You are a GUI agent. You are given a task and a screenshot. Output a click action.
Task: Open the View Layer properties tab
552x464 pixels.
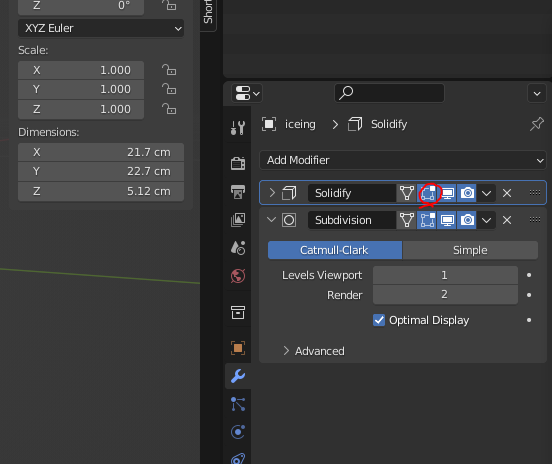coord(238,220)
